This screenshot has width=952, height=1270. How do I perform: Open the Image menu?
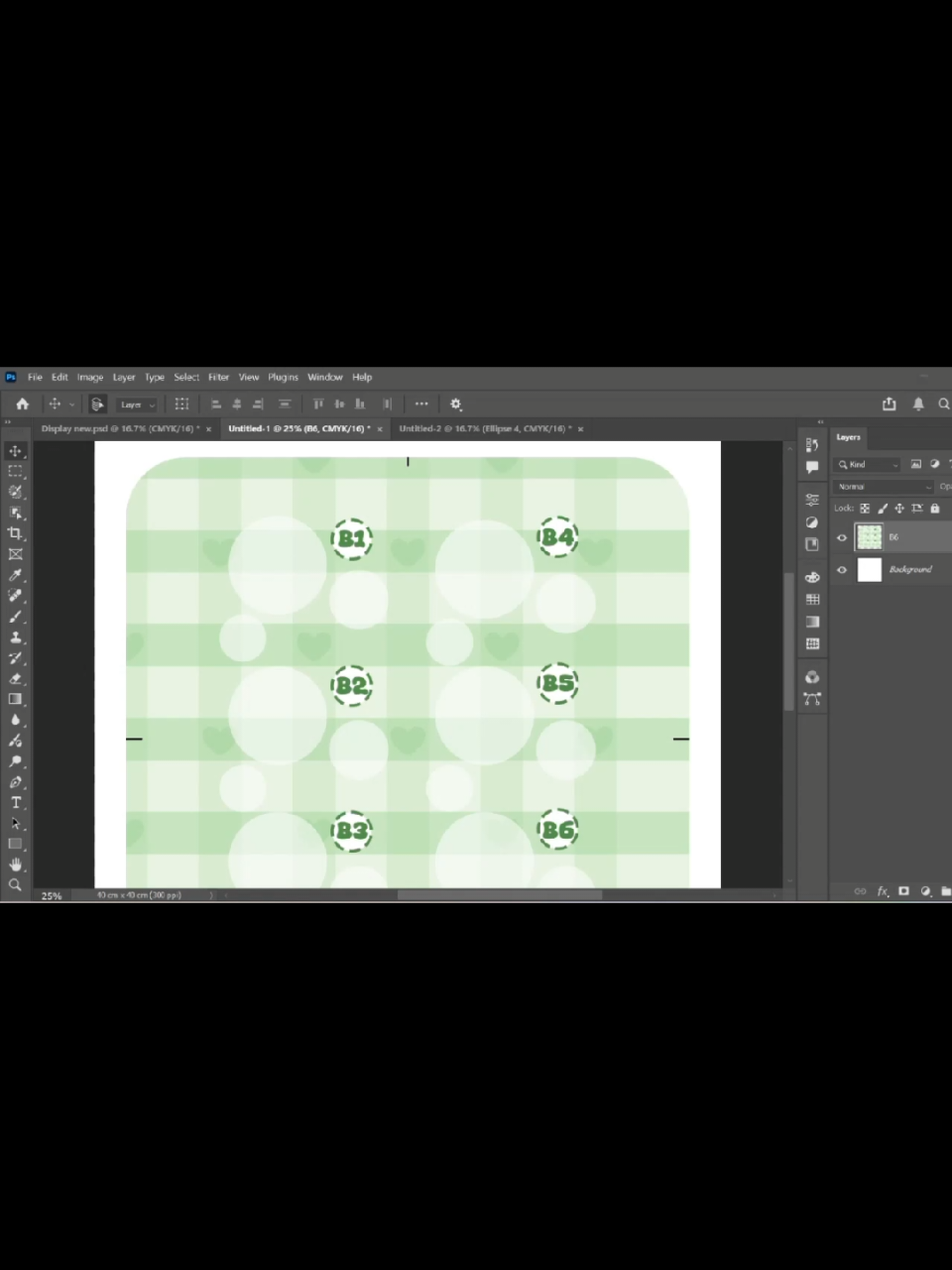point(90,378)
